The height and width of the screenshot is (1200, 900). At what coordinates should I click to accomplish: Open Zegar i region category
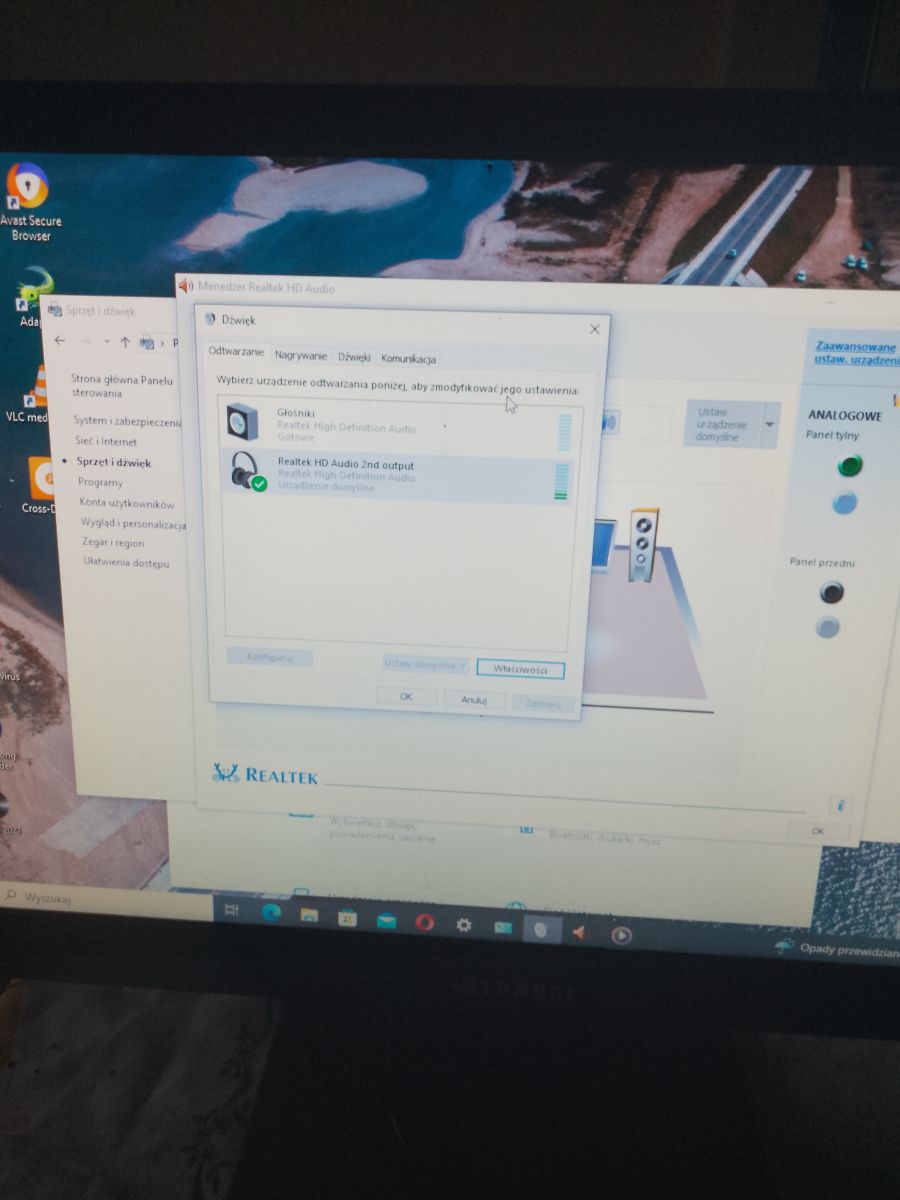(x=113, y=543)
